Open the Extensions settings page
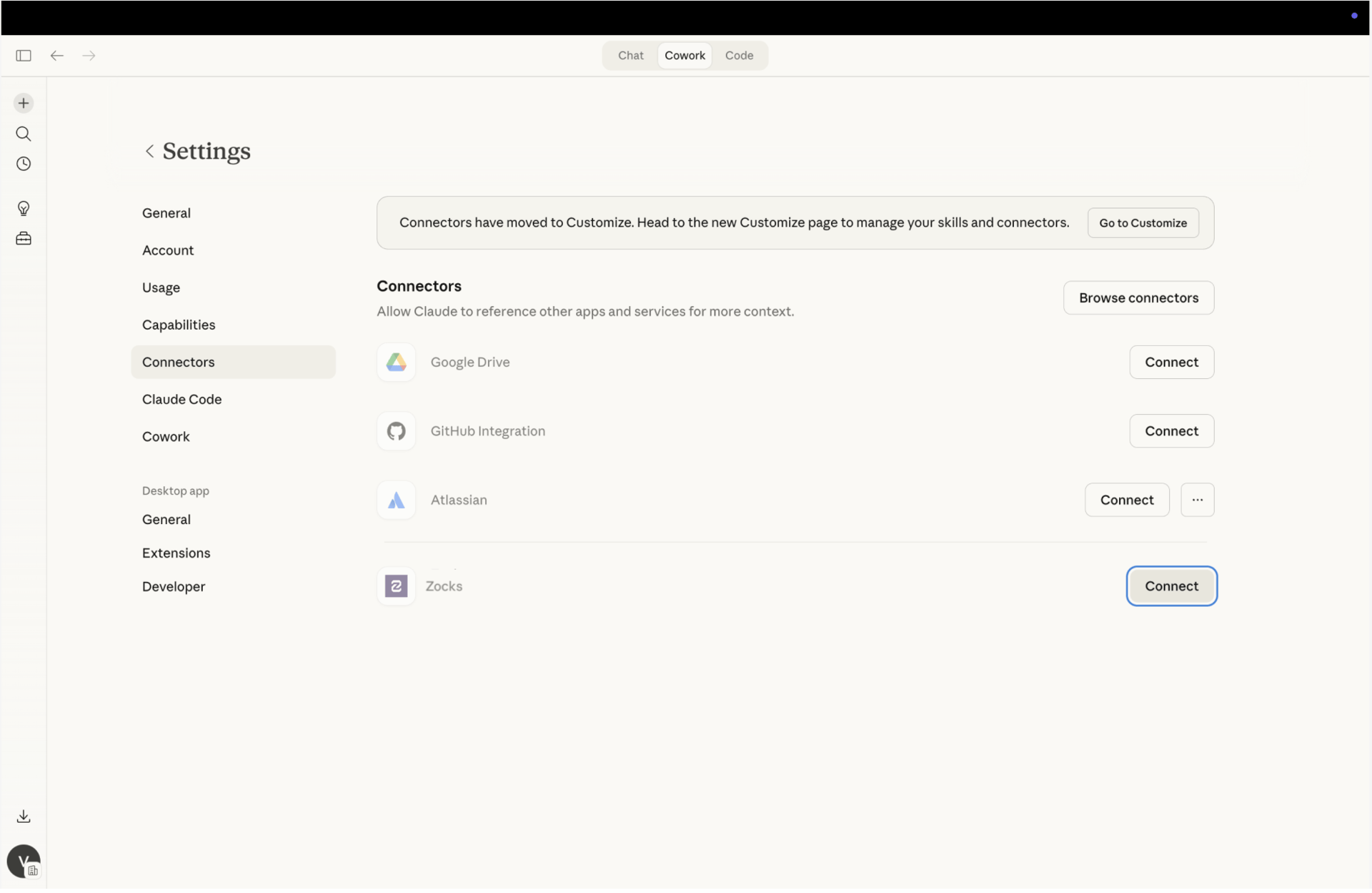Image resolution: width=1372 pixels, height=893 pixels. click(176, 553)
